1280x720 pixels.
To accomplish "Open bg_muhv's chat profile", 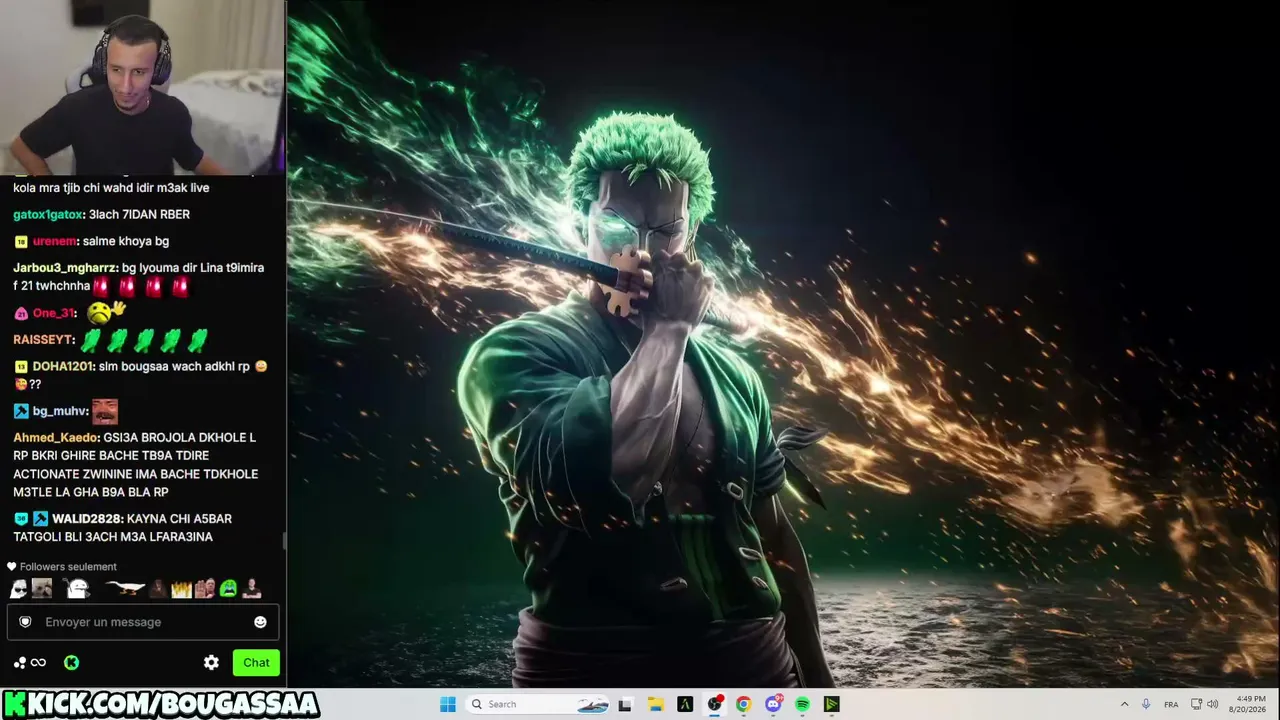I will 60,411.
